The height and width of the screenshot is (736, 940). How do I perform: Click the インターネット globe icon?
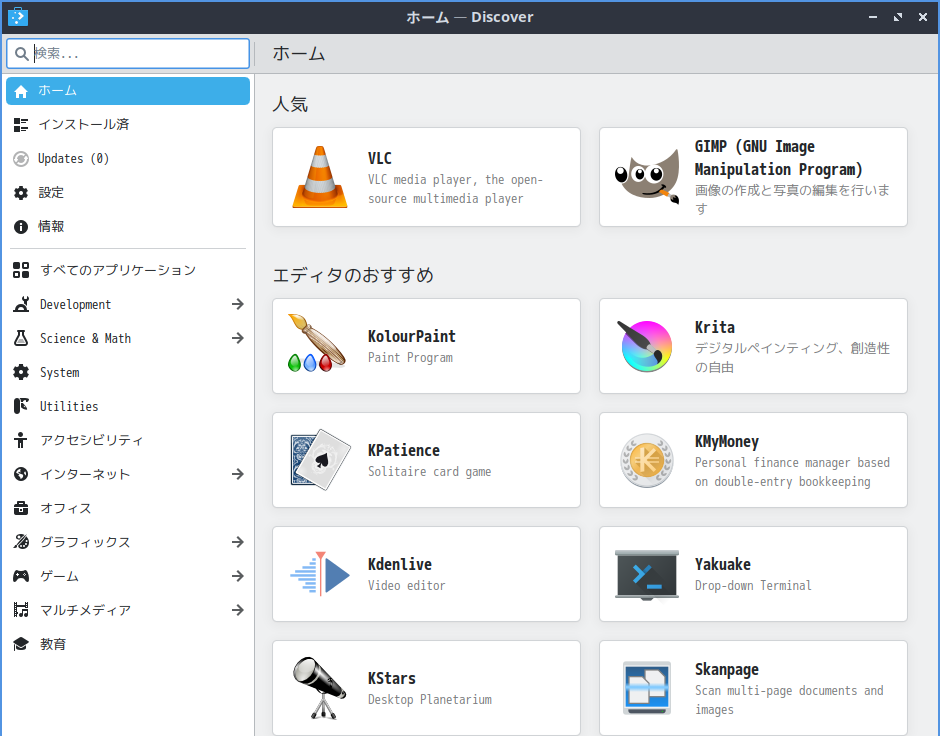21,474
